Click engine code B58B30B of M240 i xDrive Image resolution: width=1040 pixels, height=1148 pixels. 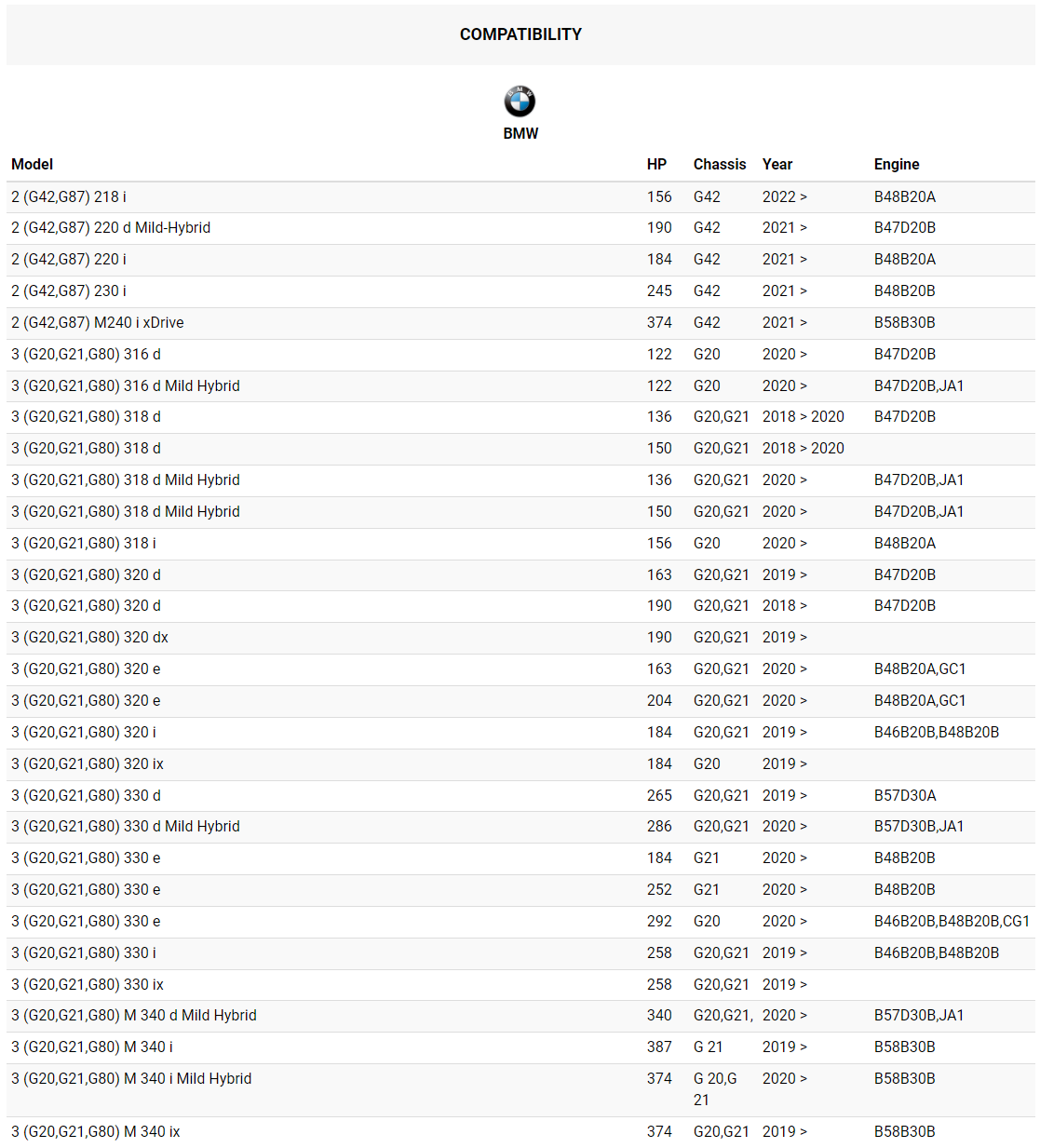(x=905, y=322)
